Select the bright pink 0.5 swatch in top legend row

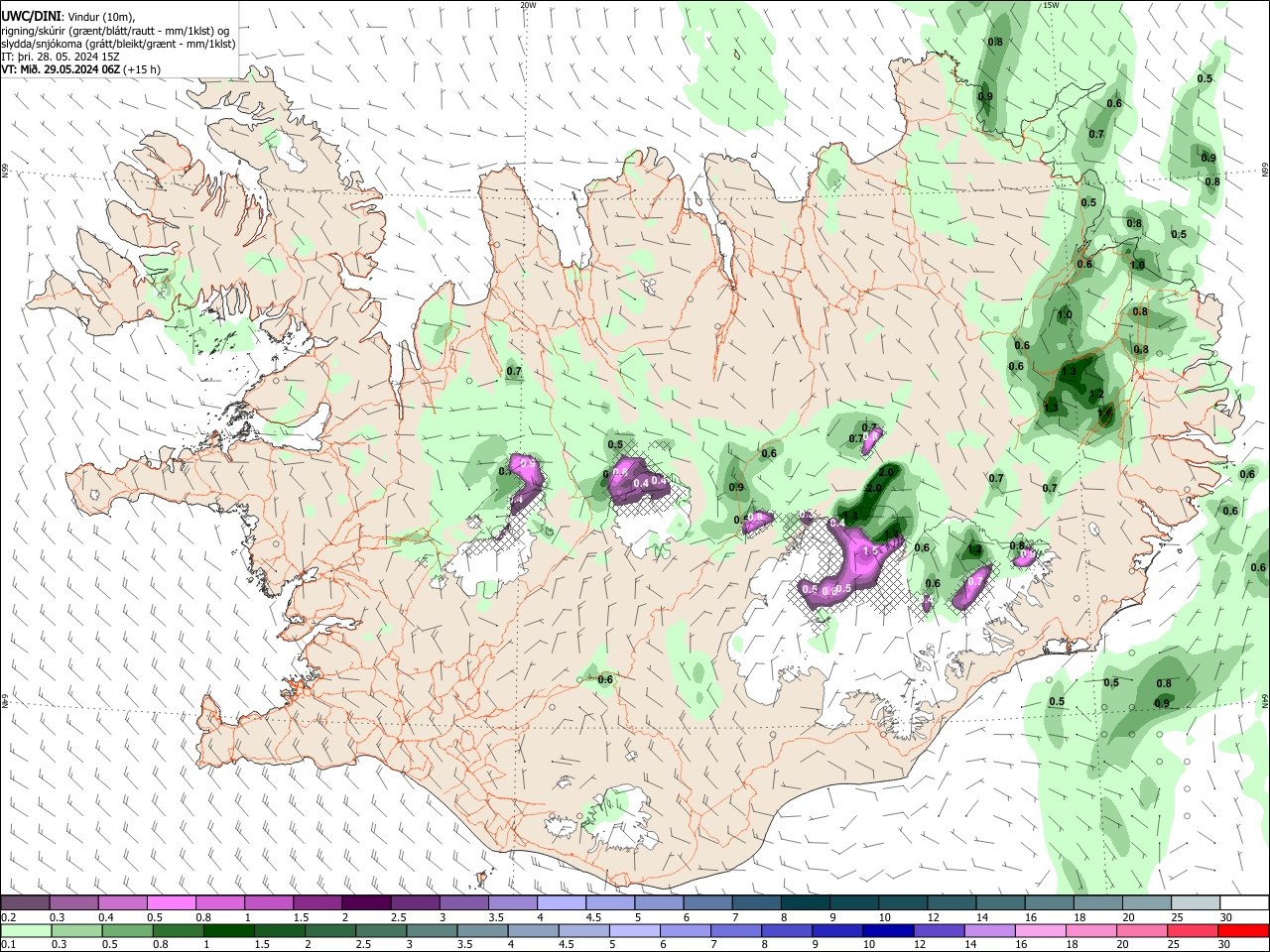coord(171,902)
